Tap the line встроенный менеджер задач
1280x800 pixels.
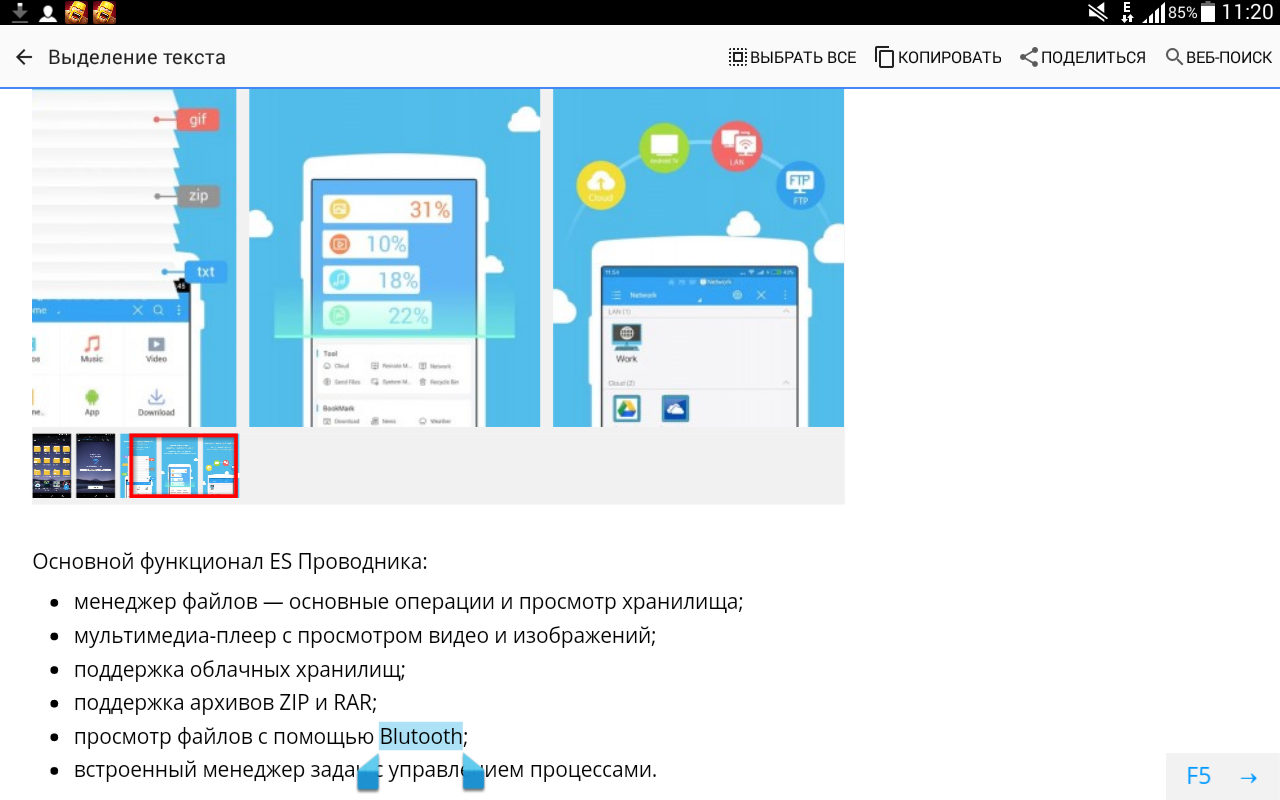[x=365, y=770]
